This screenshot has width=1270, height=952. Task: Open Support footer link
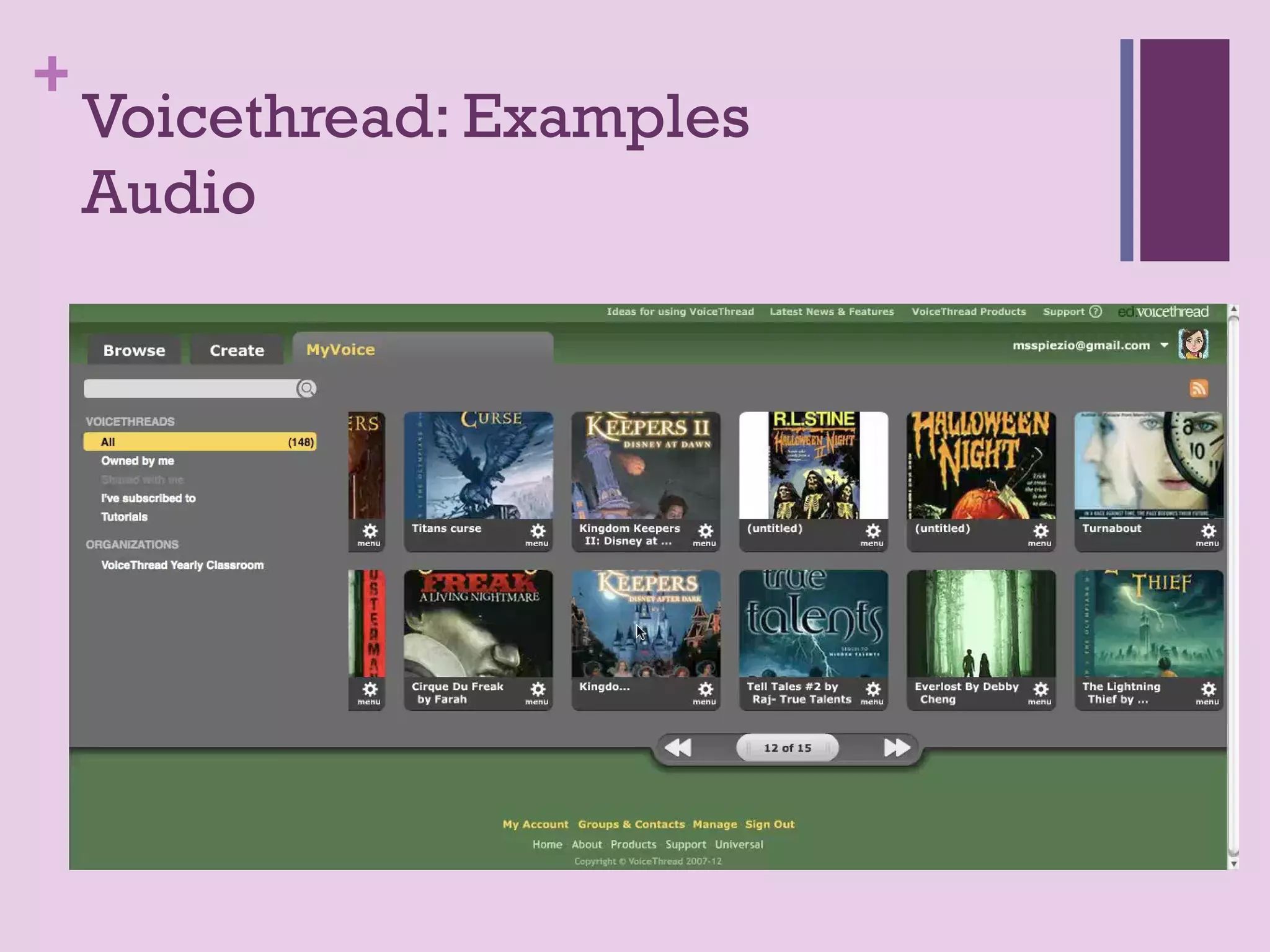click(x=686, y=845)
